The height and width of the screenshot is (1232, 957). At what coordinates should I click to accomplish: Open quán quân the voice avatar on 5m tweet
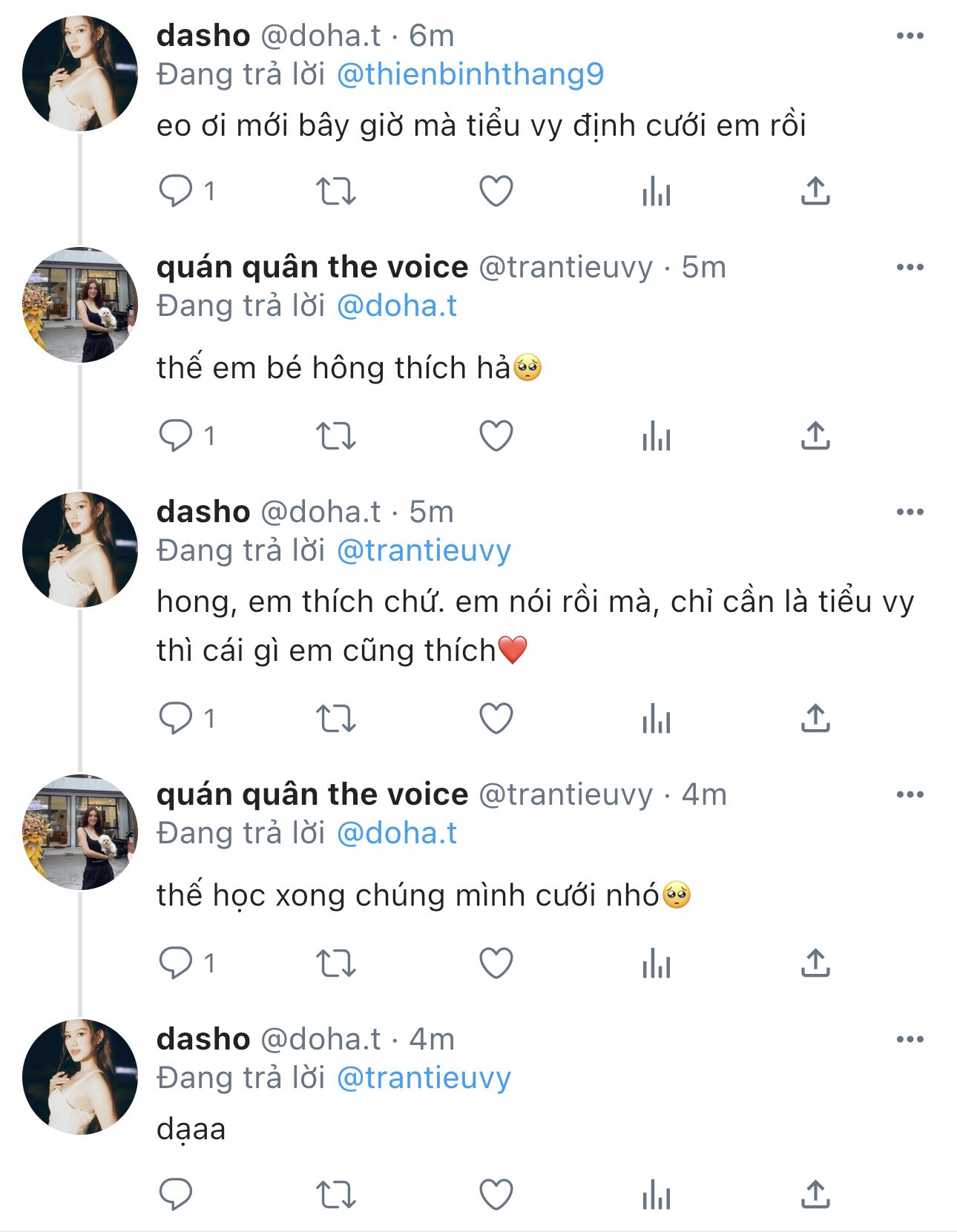coord(80,305)
